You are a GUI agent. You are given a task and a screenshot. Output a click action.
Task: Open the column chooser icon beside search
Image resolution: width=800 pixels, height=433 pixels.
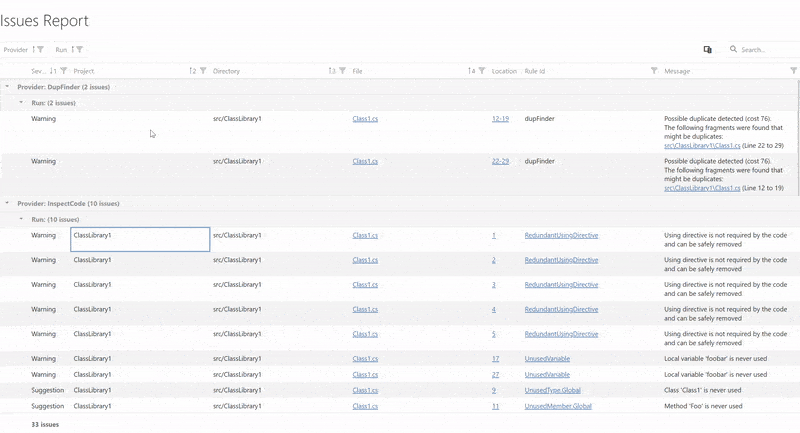[707, 49]
